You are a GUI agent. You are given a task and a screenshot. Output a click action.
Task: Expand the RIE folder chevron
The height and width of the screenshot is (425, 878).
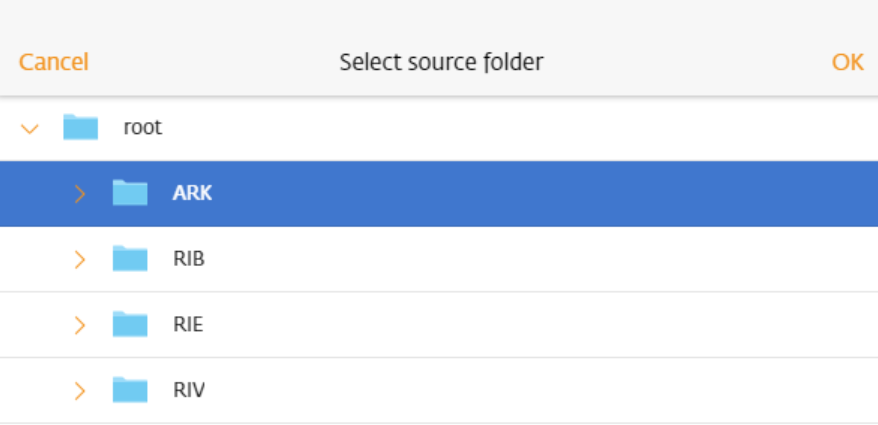click(80, 325)
